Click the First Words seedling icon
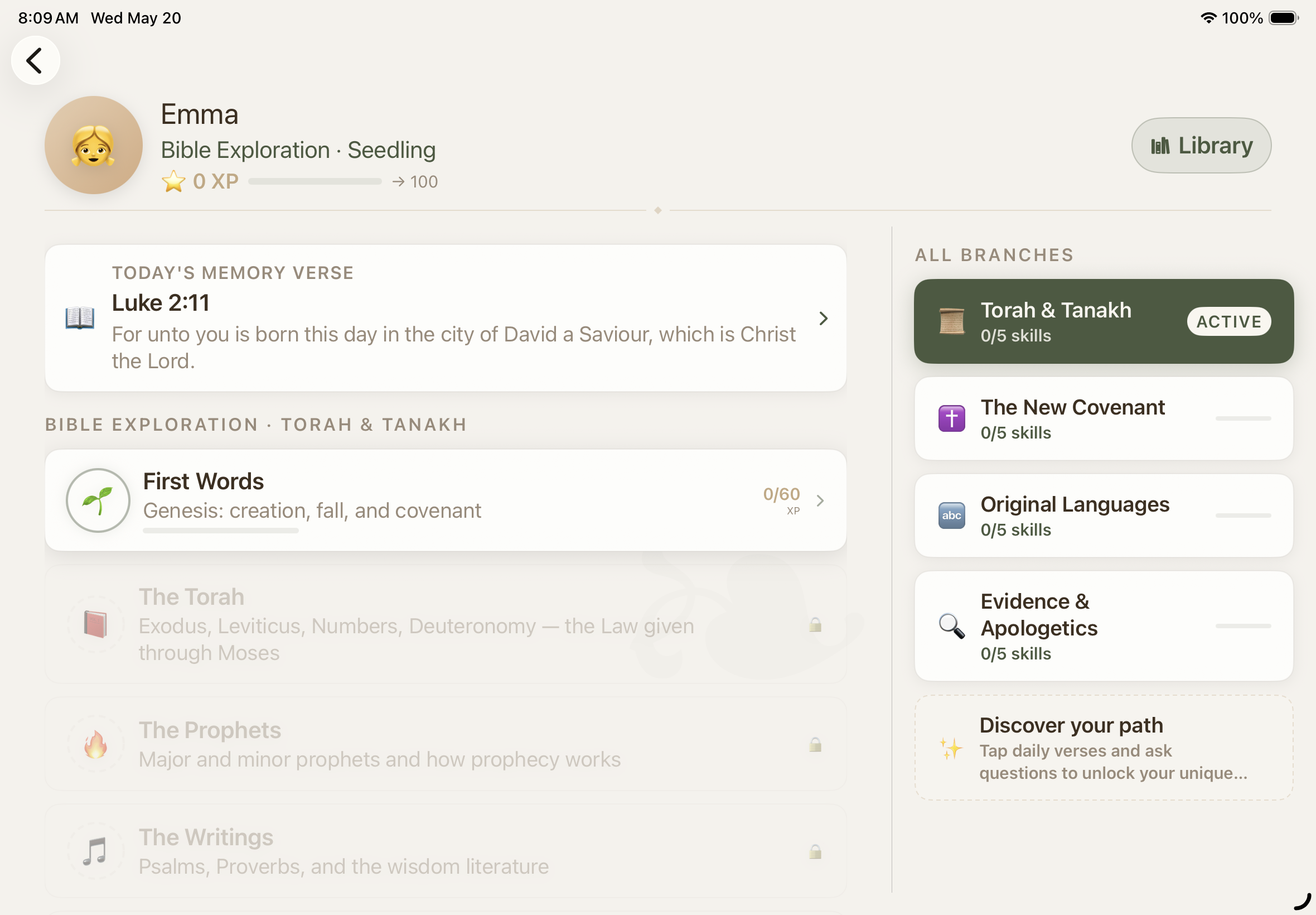Image resolution: width=1316 pixels, height=915 pixels. pos(98,500)
